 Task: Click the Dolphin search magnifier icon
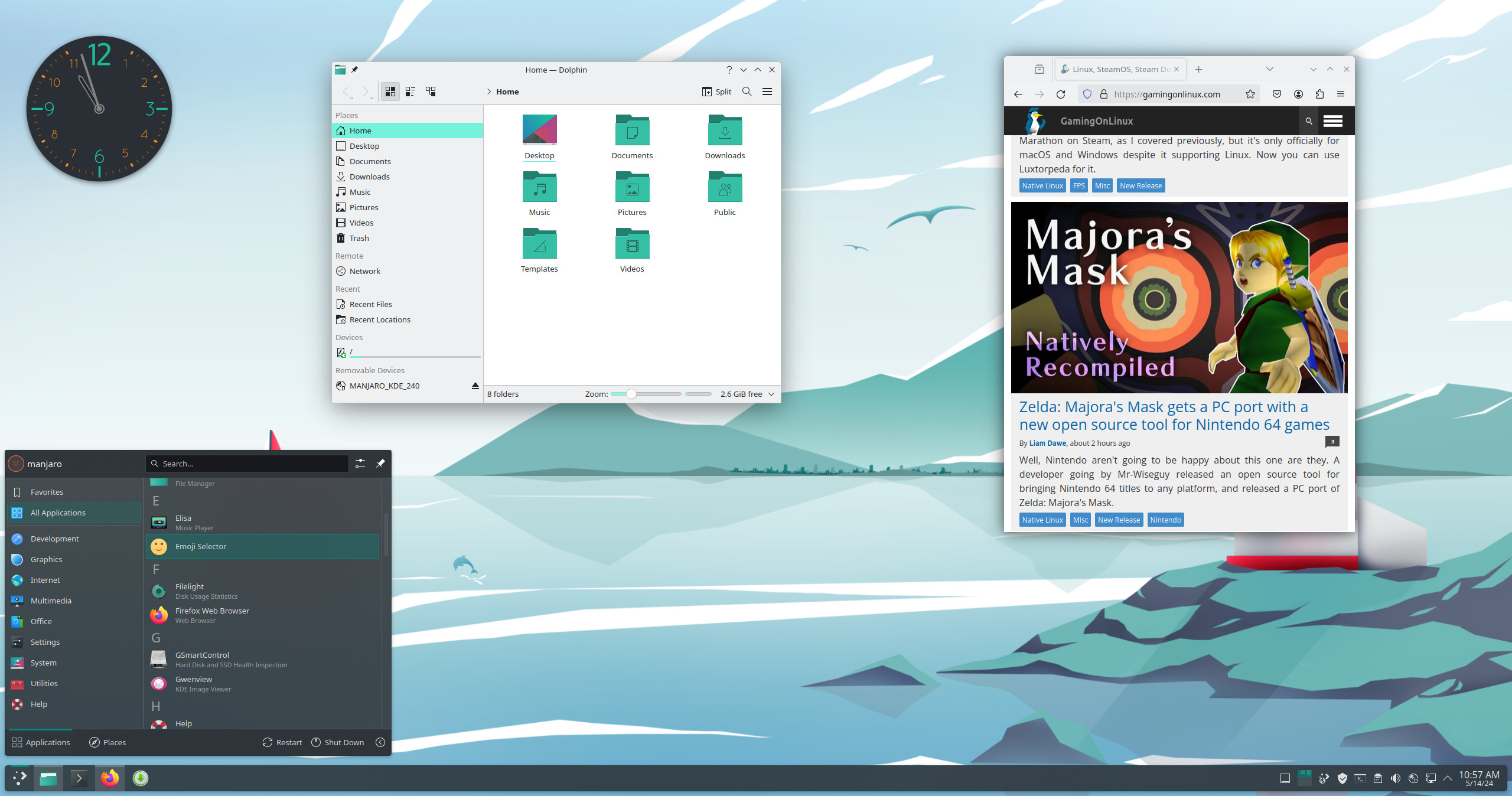tap(747, 92)
